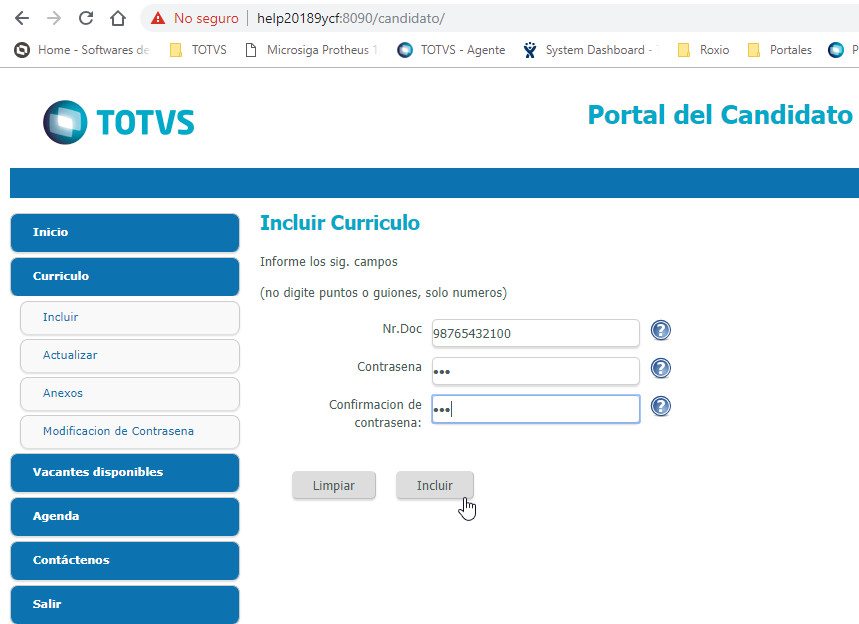
Task: Click Salir to log out
Action: pyautogui.click(x=125, y=604)
